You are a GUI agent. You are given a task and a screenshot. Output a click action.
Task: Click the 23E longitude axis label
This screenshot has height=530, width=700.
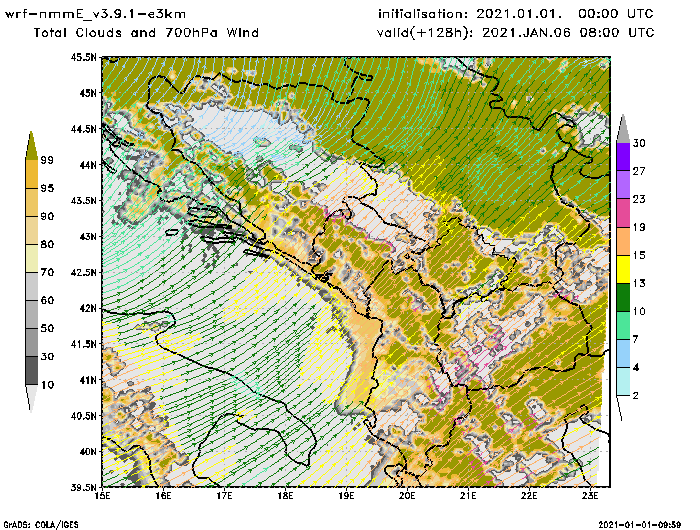tap(590, 496)
